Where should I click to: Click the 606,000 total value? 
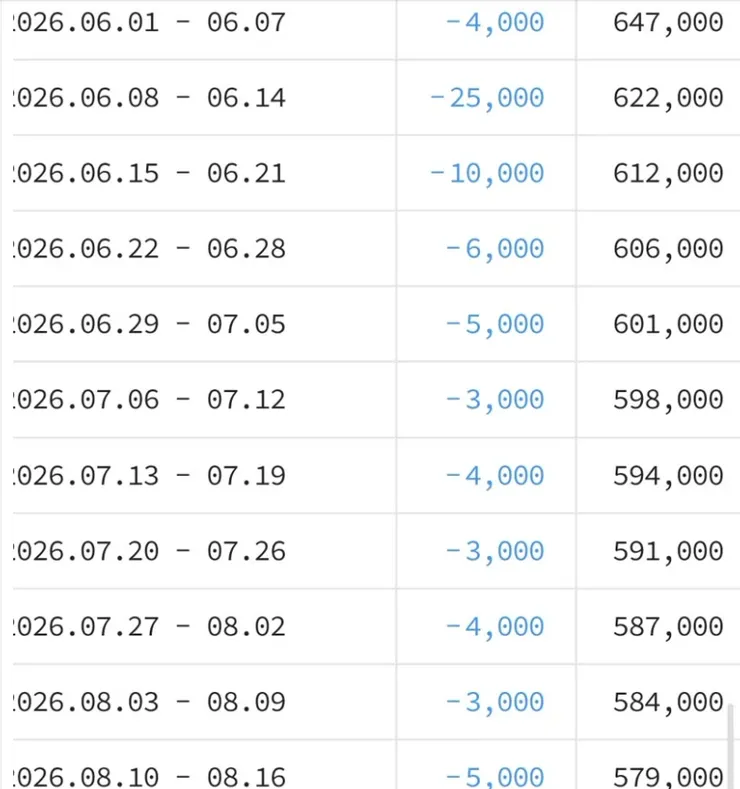668,249
